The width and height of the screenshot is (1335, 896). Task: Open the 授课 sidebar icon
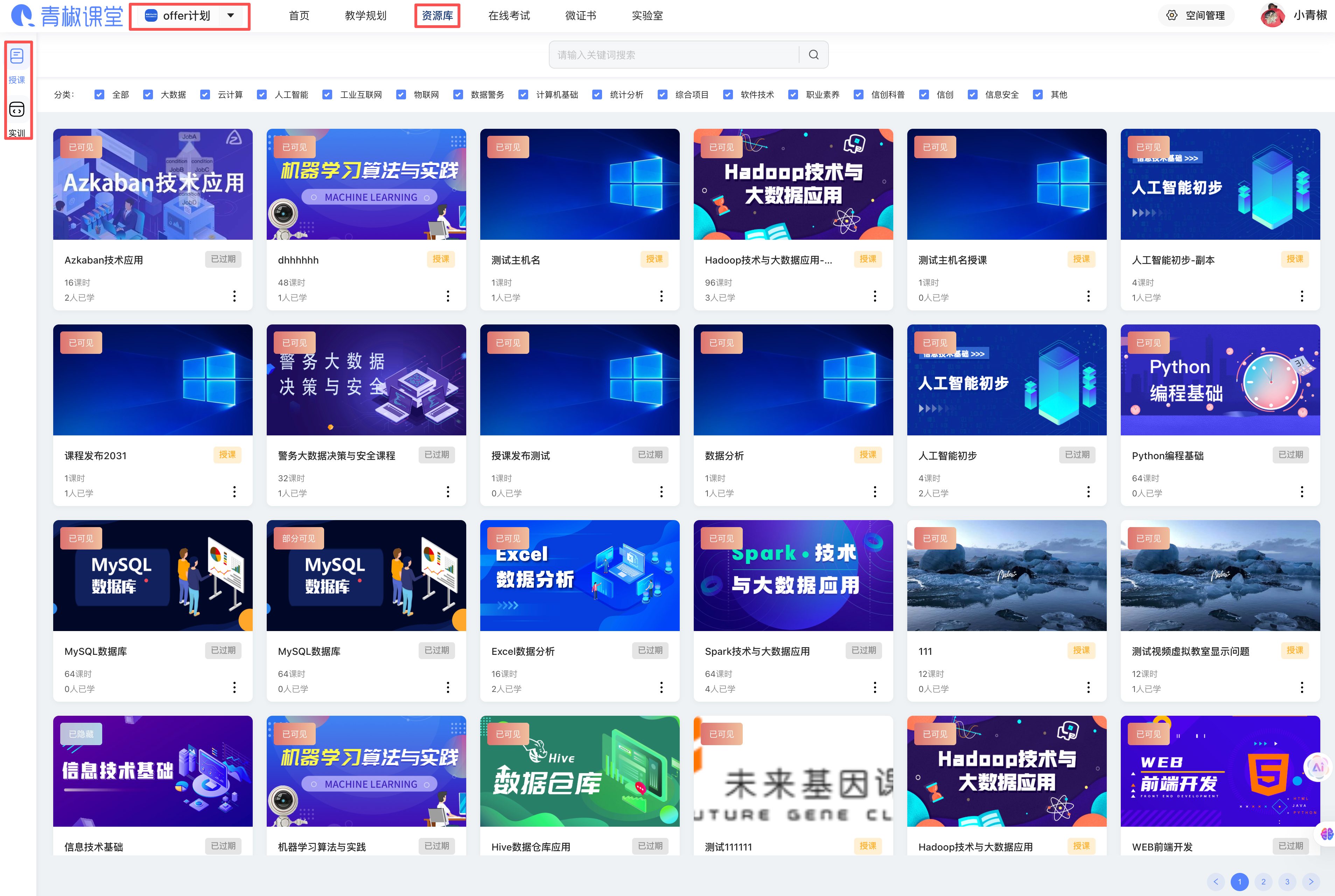16,57
